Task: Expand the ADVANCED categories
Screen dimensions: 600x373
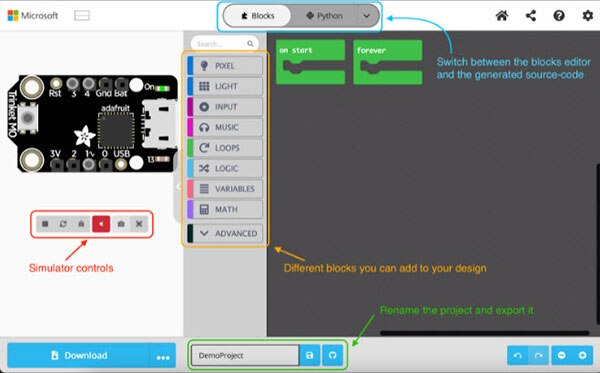Action: 225,233
